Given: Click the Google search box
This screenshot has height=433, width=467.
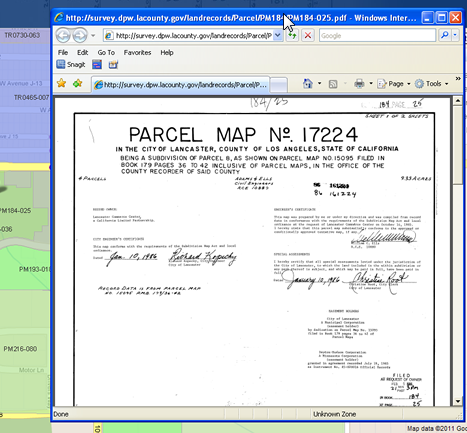Looking at the screenshot, I should pos(377,36).
